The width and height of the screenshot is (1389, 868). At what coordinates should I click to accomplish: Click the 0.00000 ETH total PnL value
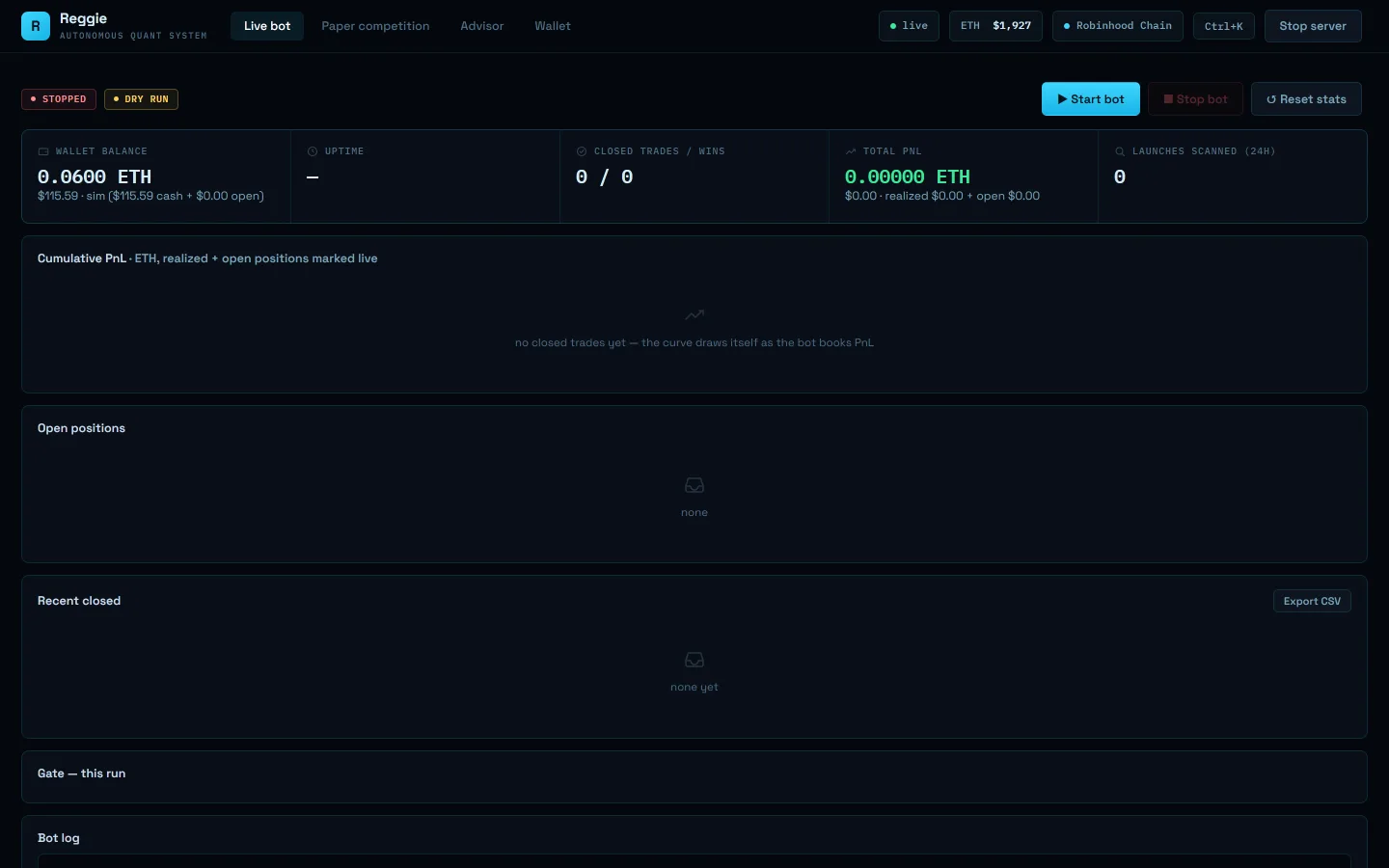(x=908, y=176)
